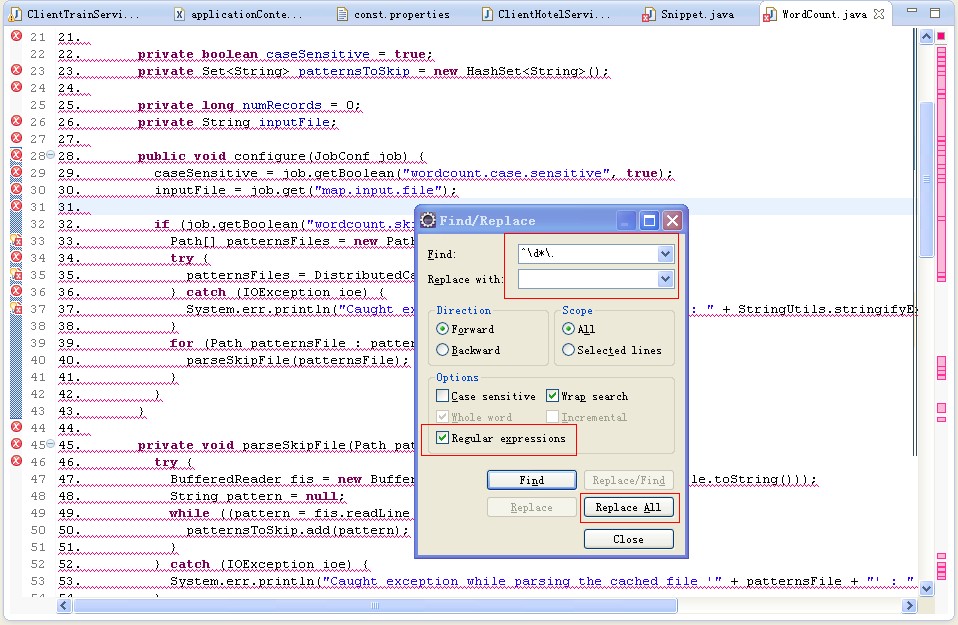958x625 pixels.
Task: Open the Find field history dropdown
Action: (x=666, y=255)
